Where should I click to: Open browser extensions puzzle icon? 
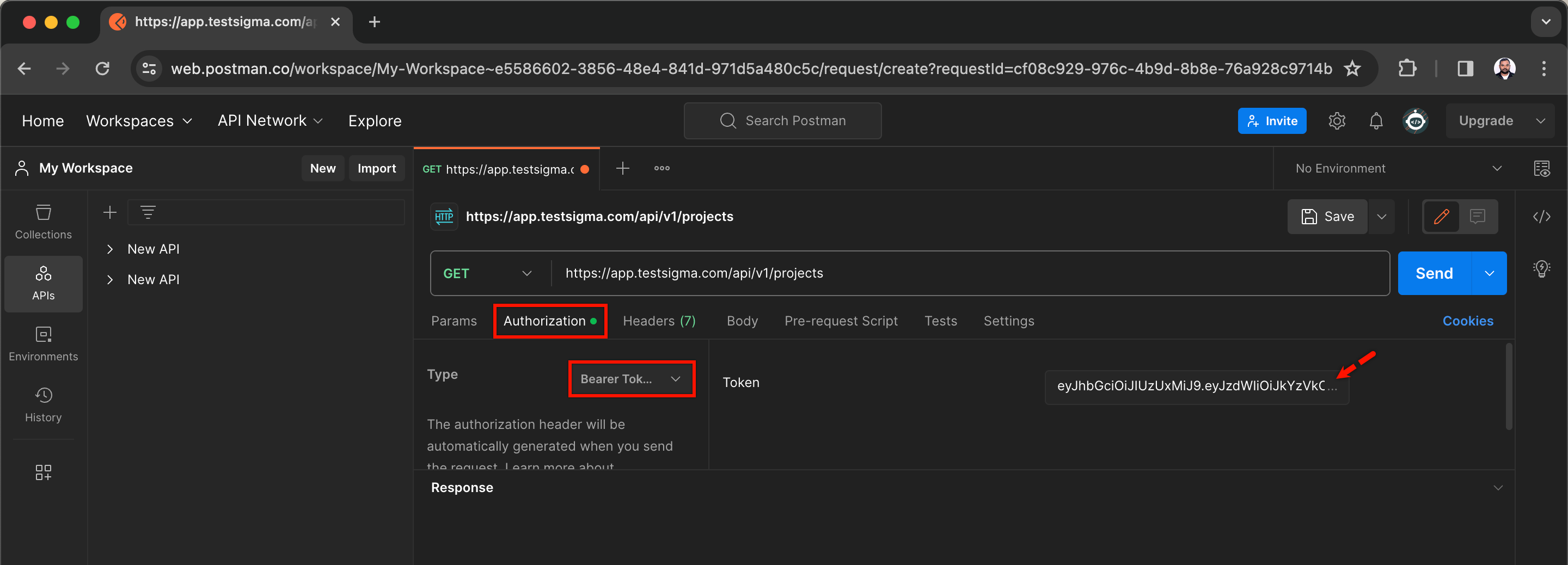pyautogui.click(x=1407, y=69)
